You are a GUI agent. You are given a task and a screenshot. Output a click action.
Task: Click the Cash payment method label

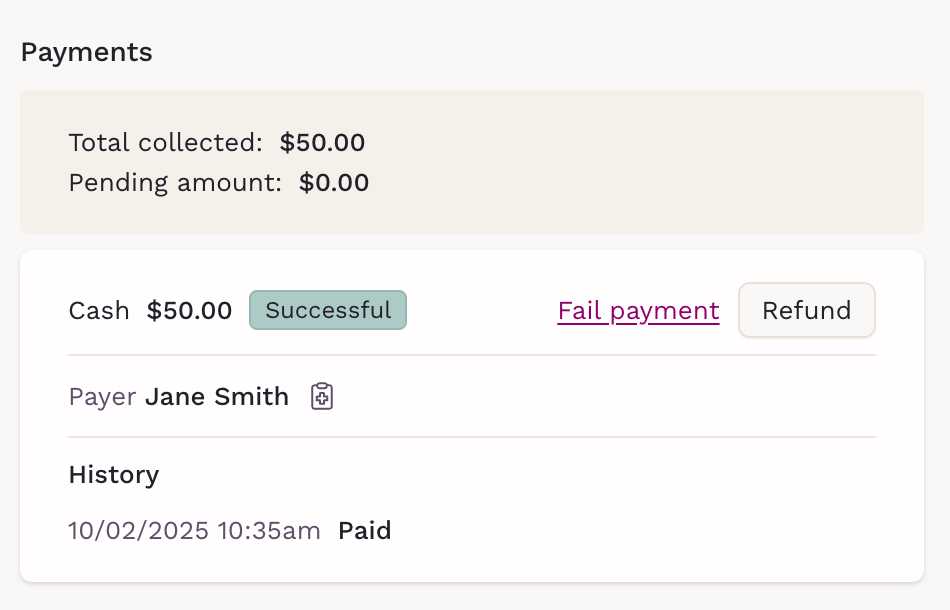coord(99,311)
